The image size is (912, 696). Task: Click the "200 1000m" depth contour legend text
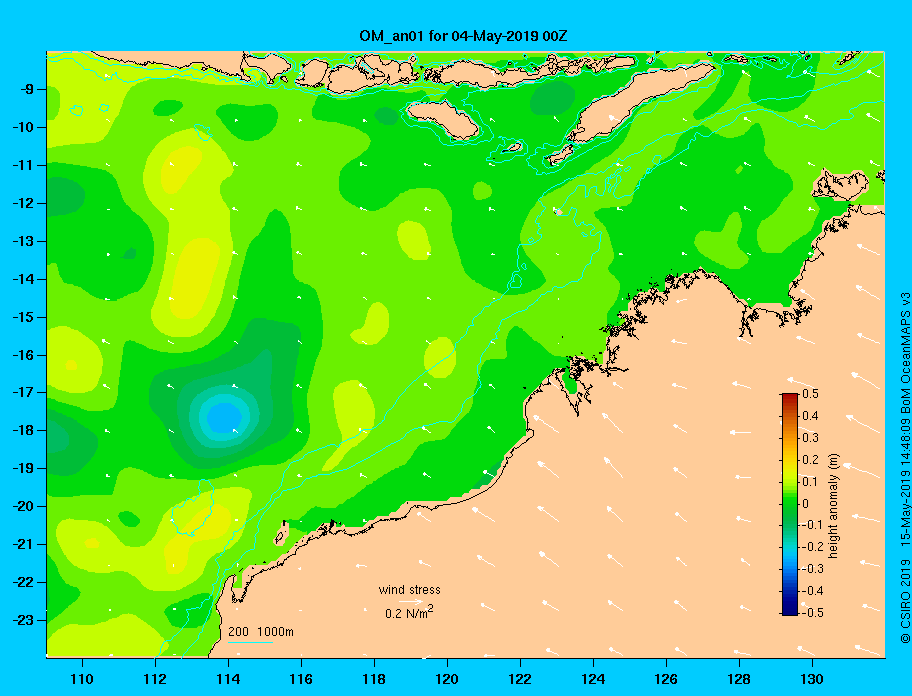tap(261, 632)
